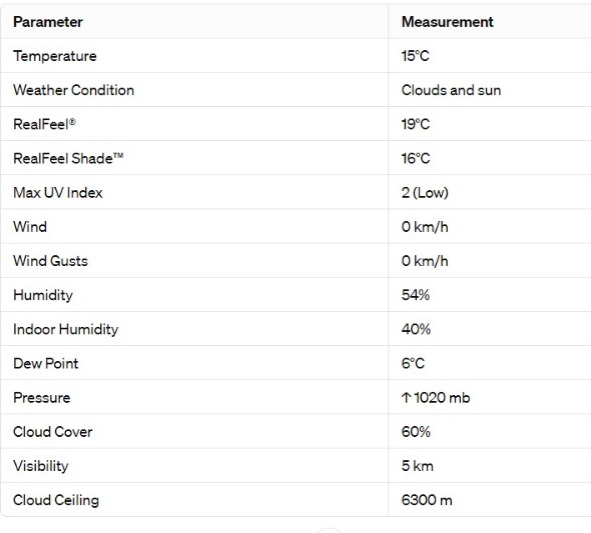Select the RealFeel Shade 16°C value

416,158
